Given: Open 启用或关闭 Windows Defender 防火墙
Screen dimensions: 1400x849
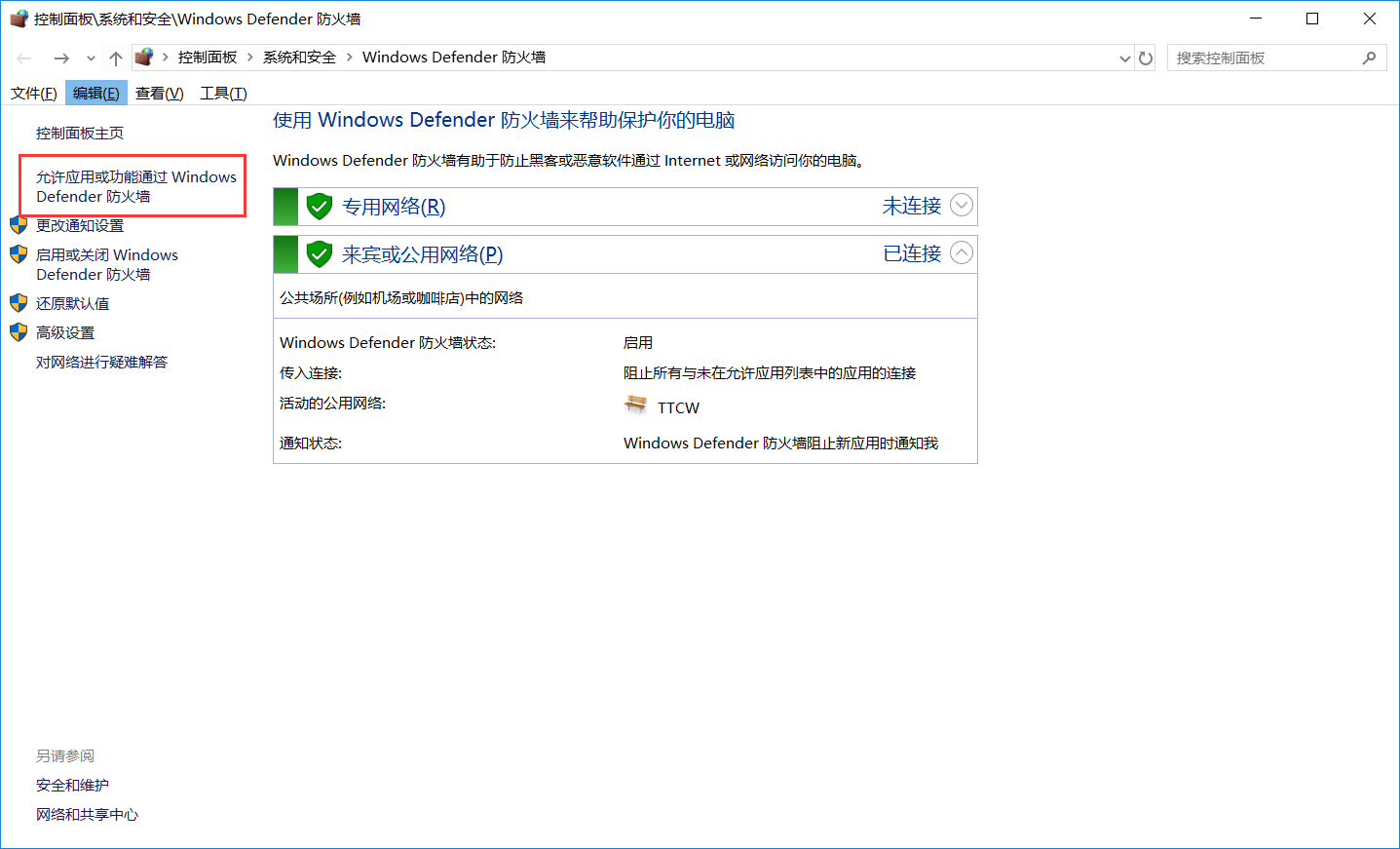Looking at the screenshot, I should (107, 264).
